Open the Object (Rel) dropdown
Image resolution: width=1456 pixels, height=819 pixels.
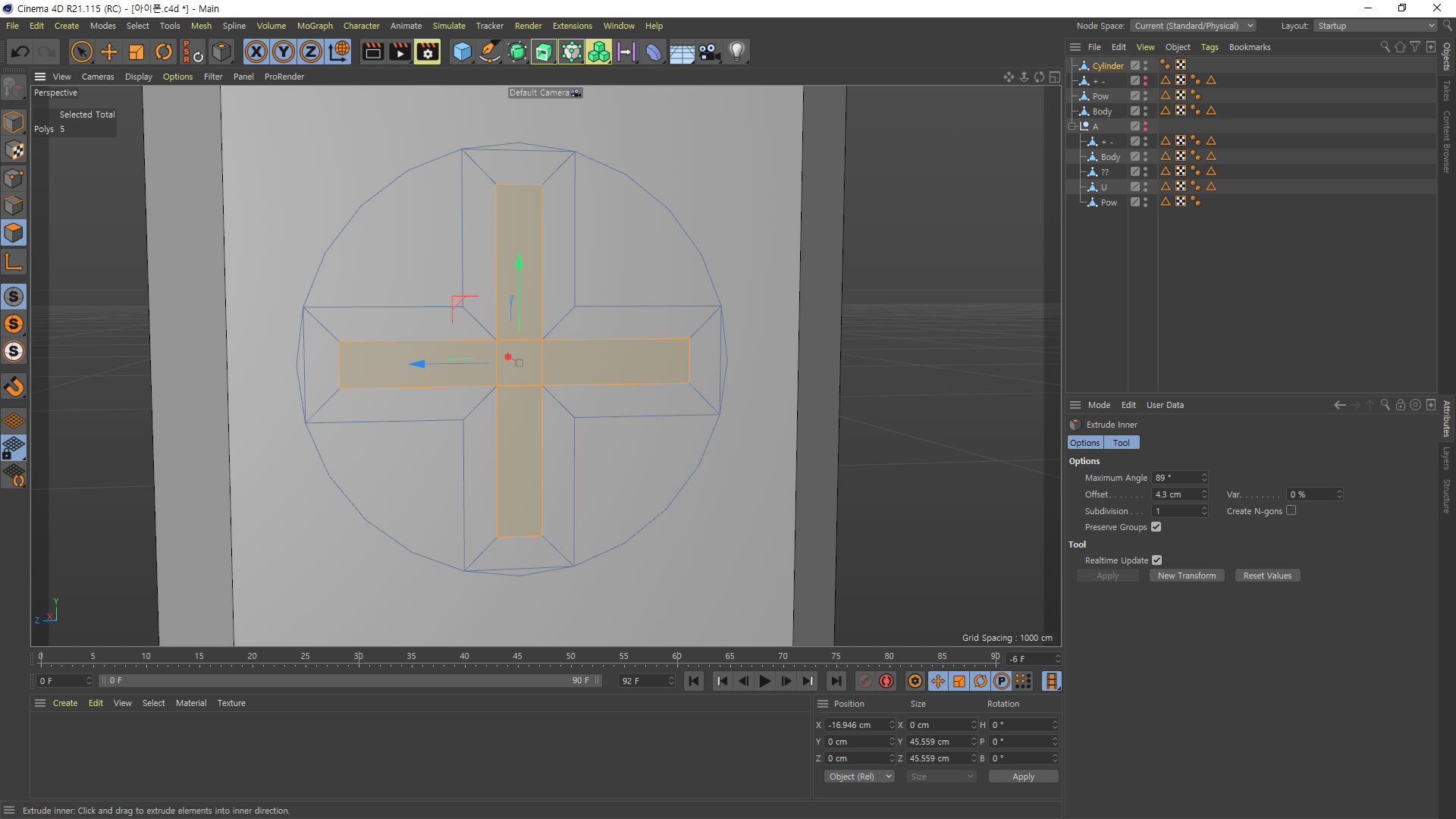pyautogui.click(x=859, y=776)
